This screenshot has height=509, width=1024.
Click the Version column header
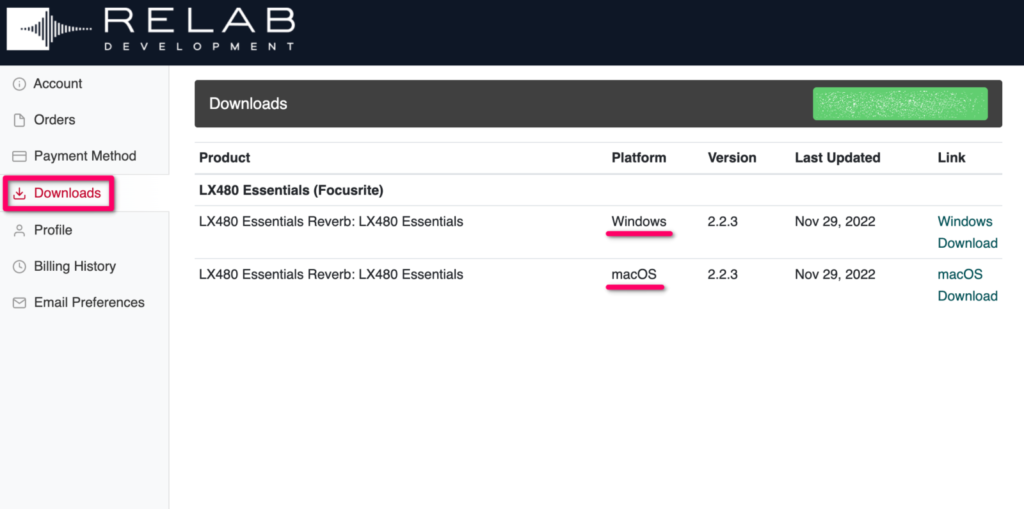pos(731,157)
